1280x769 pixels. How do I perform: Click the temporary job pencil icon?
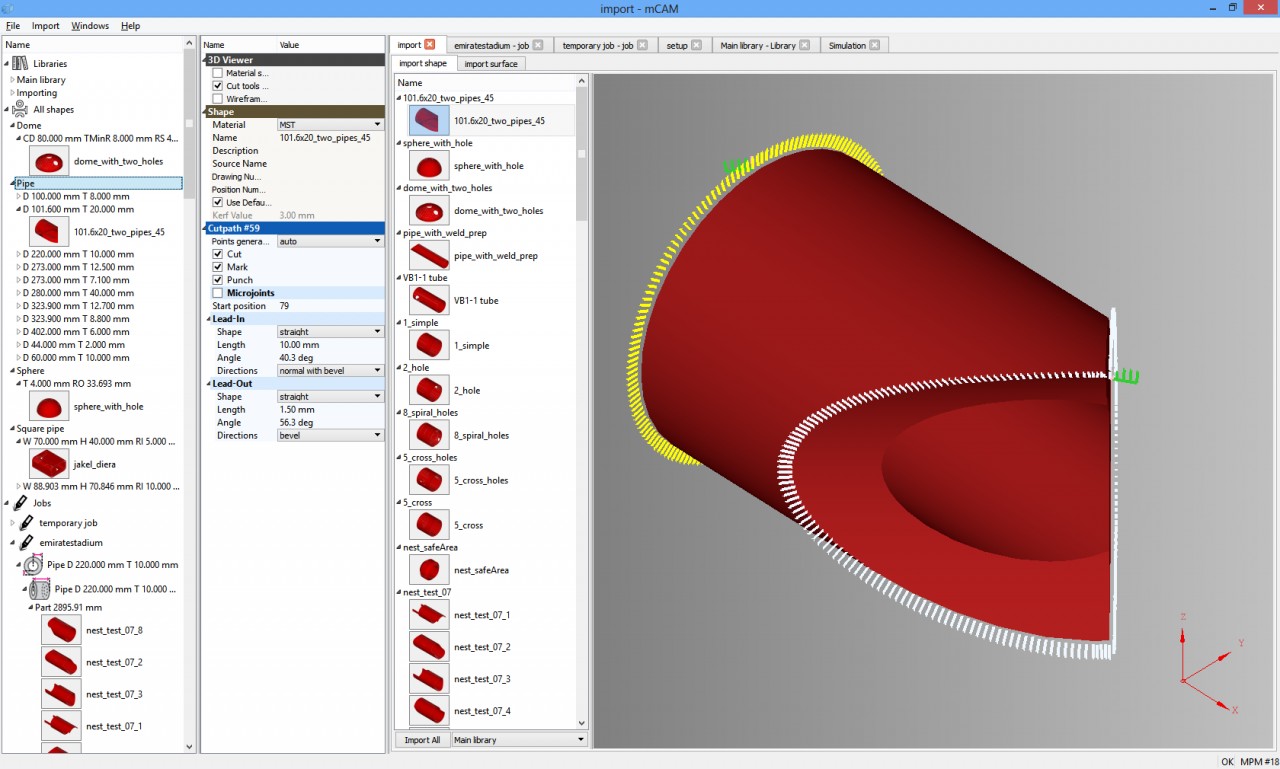click(x=27, y=523)
